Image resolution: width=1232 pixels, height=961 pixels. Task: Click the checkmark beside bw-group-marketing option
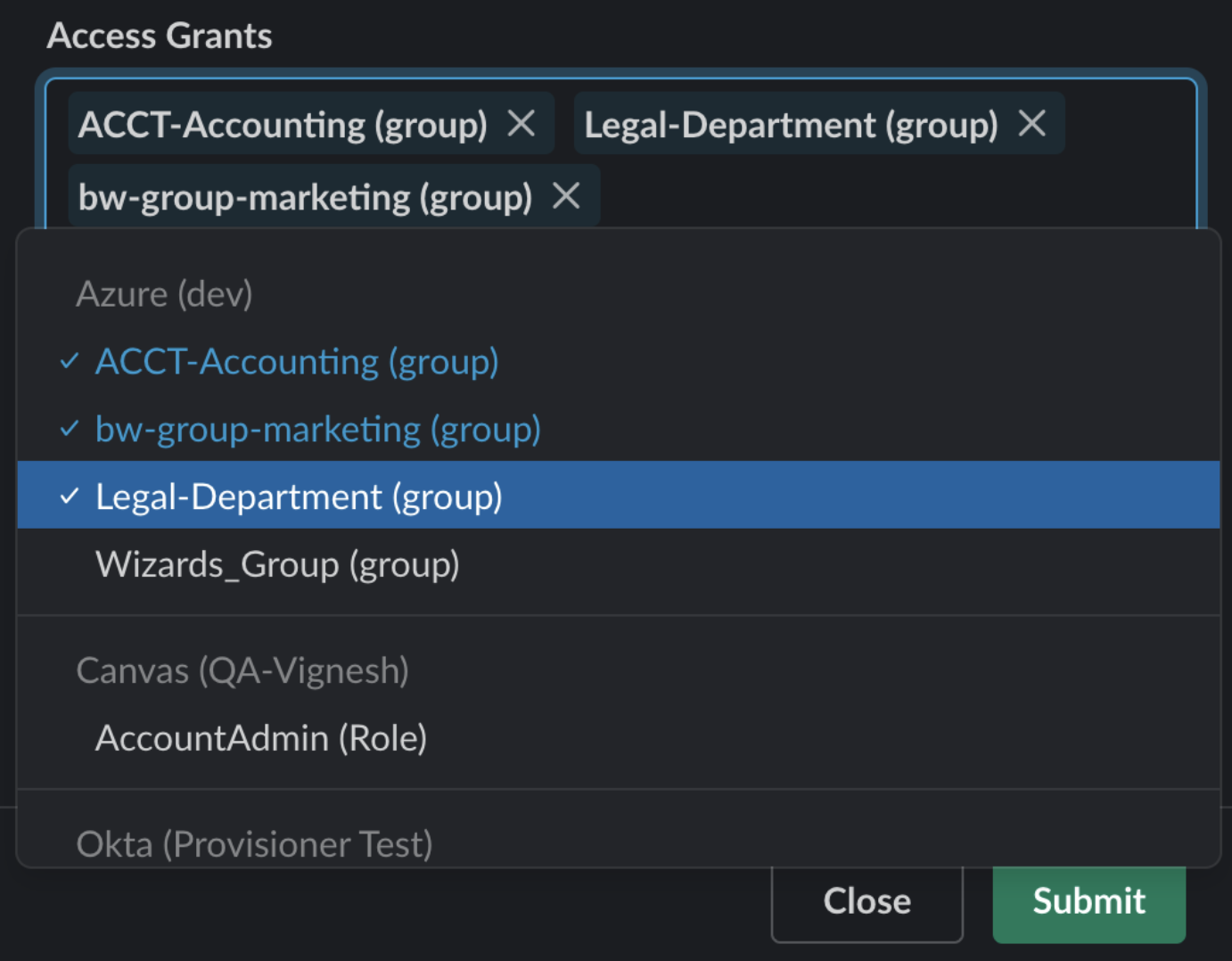[70, 430]
